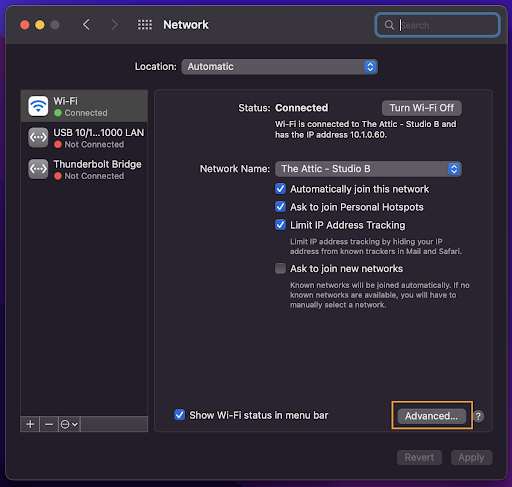The height and width of the screenshot is (487, 512).
Task: Click the Turn Wi-Fi Off button
Action: point(422,108)
